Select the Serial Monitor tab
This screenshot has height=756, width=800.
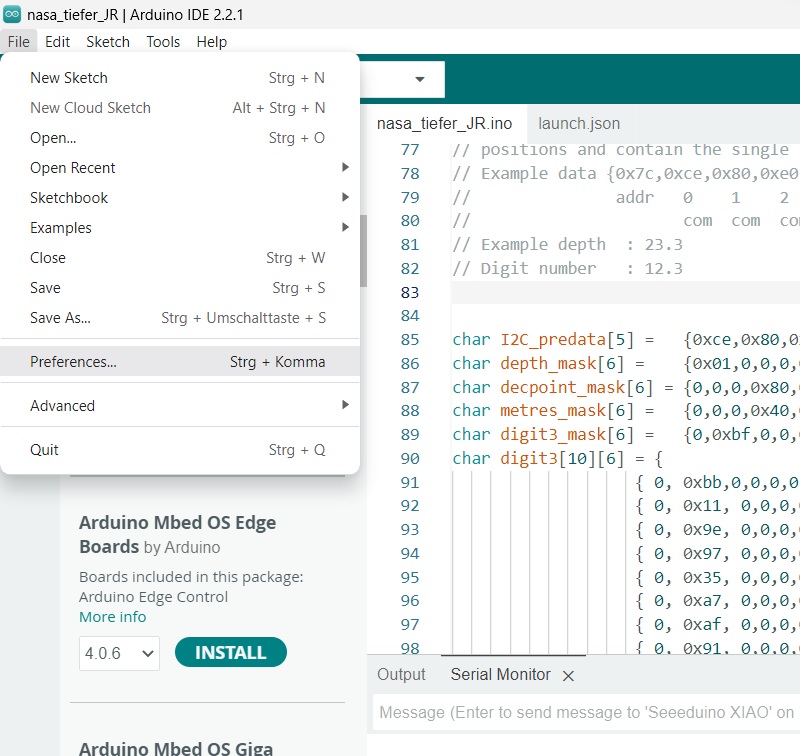pyautogui.click(x=501, y=675)
